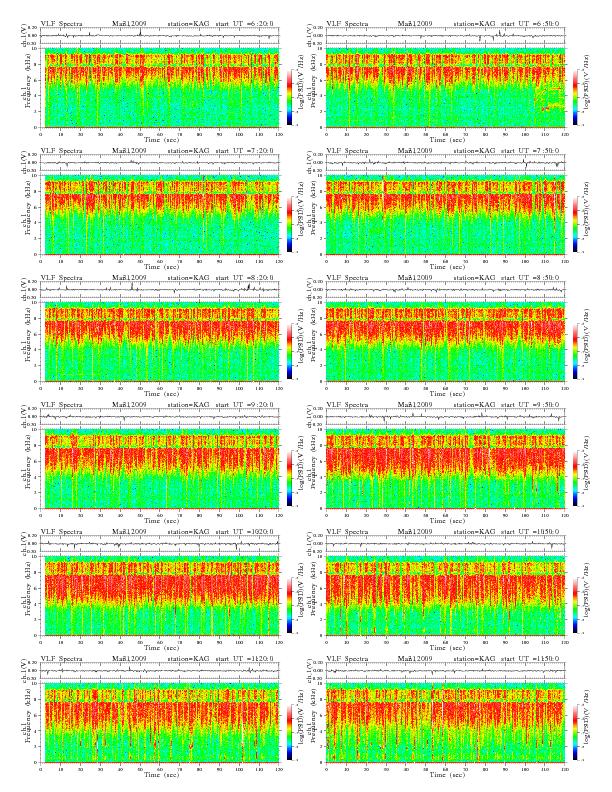This screenshot has height=792, width=612.
Task: Click the "start UT =11:20:0" title text
Action: pyautogui.click(x=244, y=659)
